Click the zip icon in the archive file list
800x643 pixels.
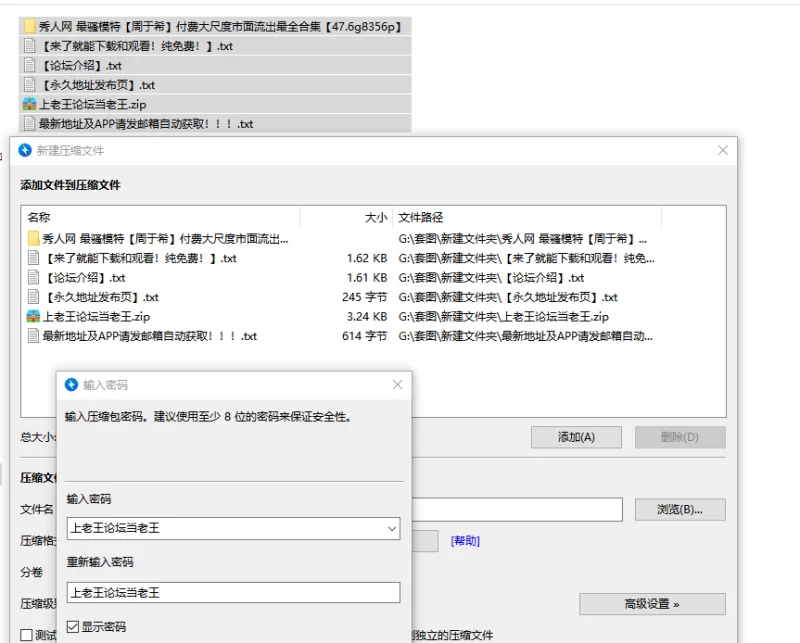pyautogui.click(x=34, y=316)
